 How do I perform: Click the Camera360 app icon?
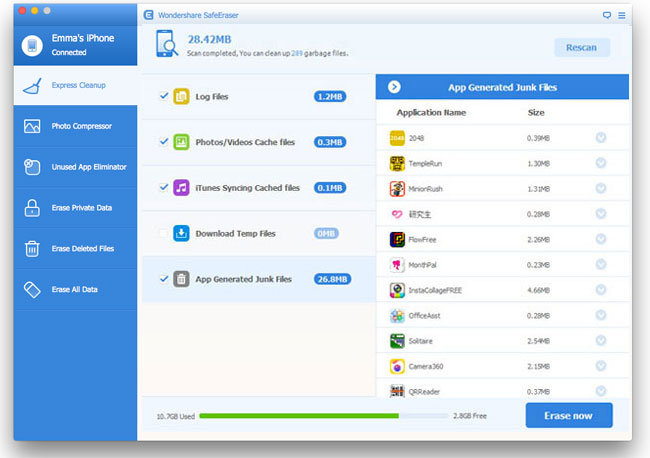[397, 366]
